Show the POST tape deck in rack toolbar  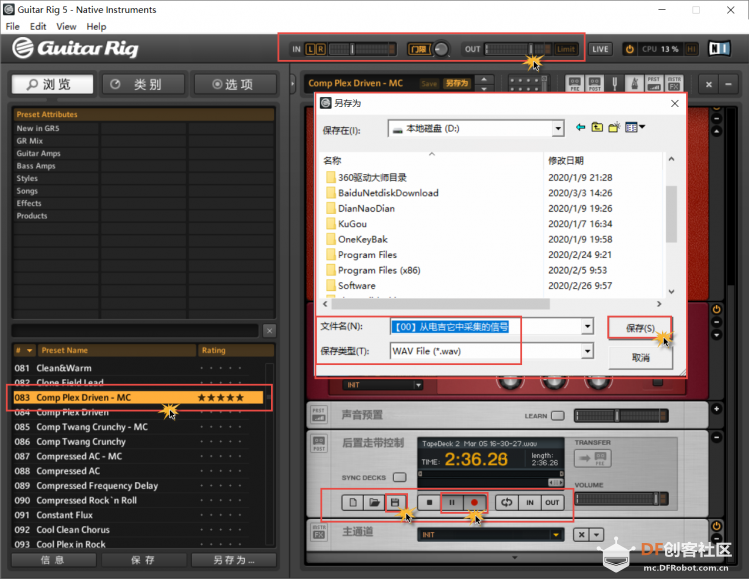(595, 84)
